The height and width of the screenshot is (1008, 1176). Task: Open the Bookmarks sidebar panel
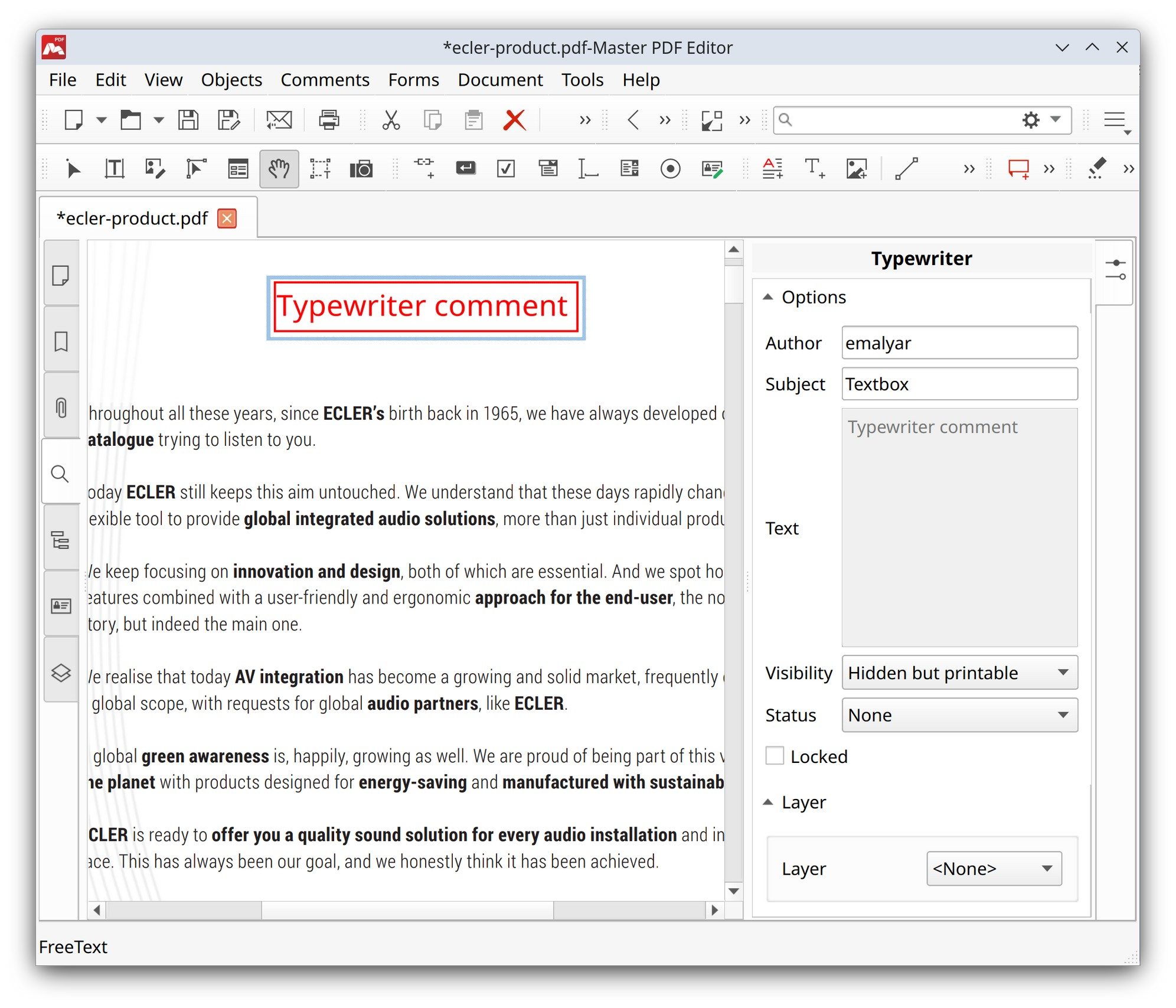[x=61, y=341]
